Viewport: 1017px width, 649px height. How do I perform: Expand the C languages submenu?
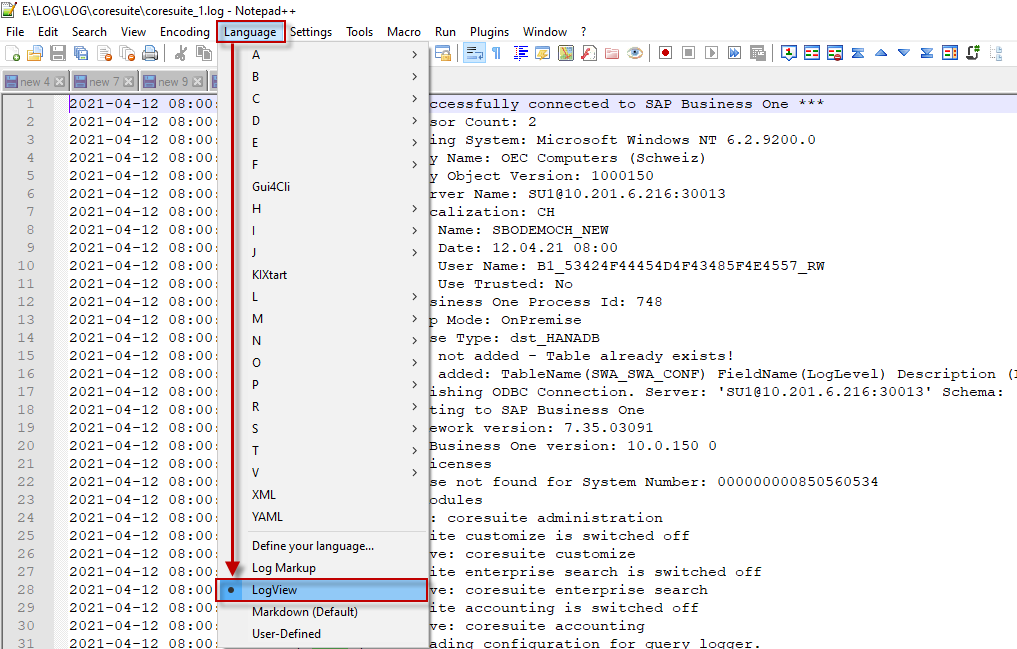pyautogui.click(x=322, y=99)
